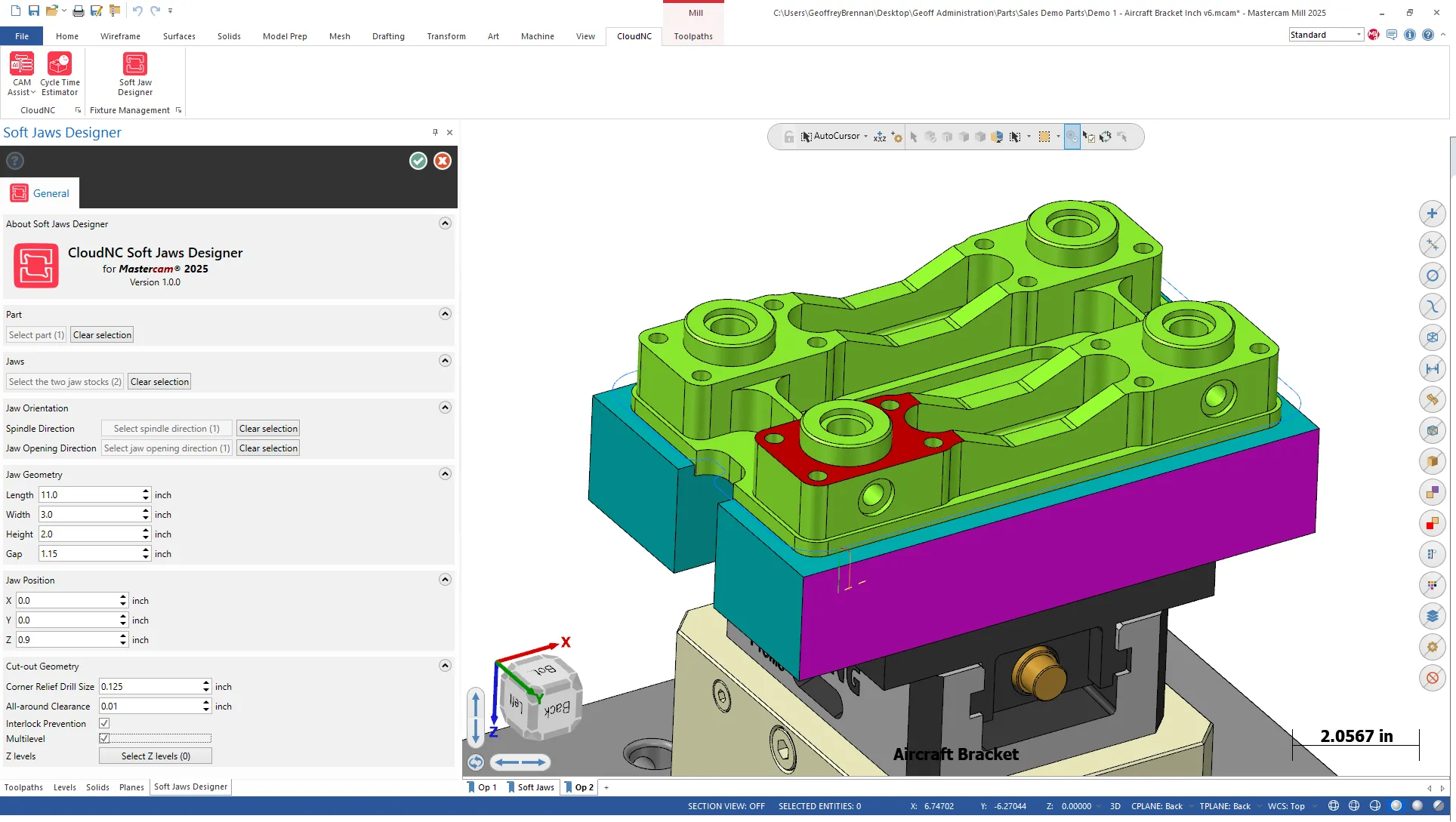Accept settings with the green checkmark
This screenshot has width=1456, height=822.
(x=418, y=161)
